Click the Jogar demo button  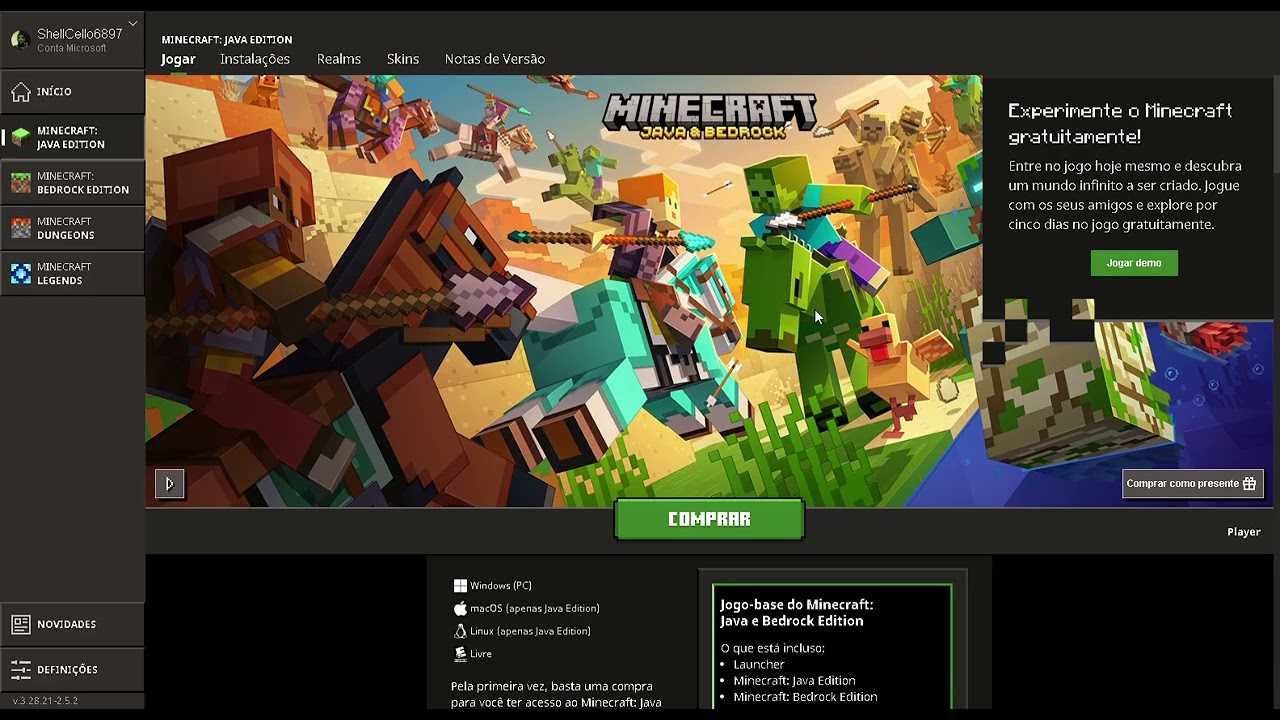click(x=1134, y=263)
